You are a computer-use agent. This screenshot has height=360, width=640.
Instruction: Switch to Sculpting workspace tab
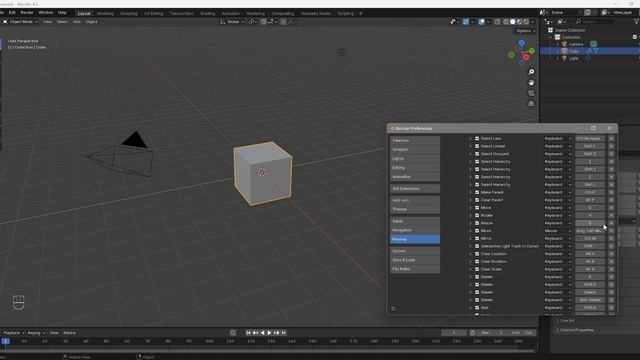tap(129, 13)
